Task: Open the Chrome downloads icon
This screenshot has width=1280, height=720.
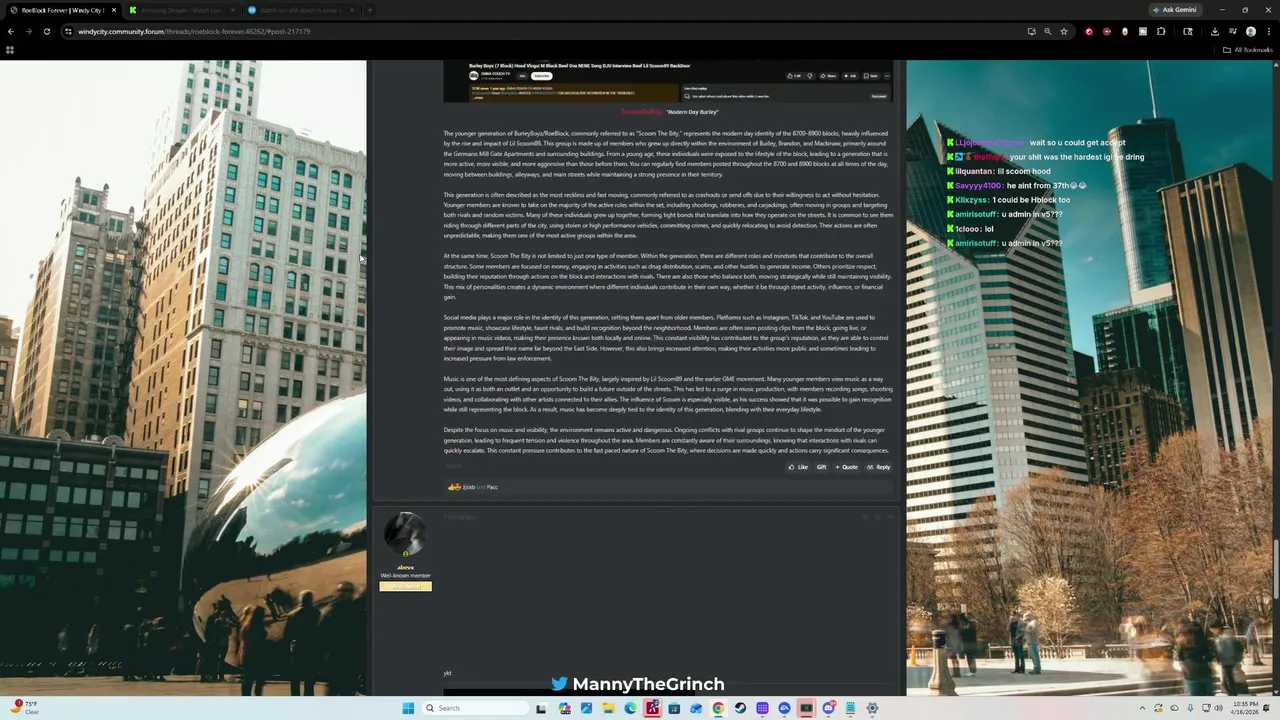Action: [x=1214, y=31]
